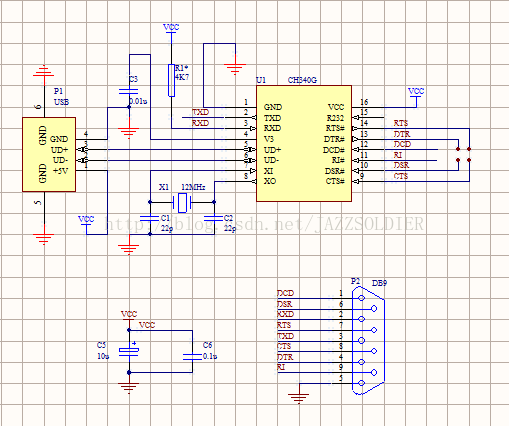Screen dimensions: 509x426
Task: Click RXD net label left of CH340G
Action: [201, 123]
